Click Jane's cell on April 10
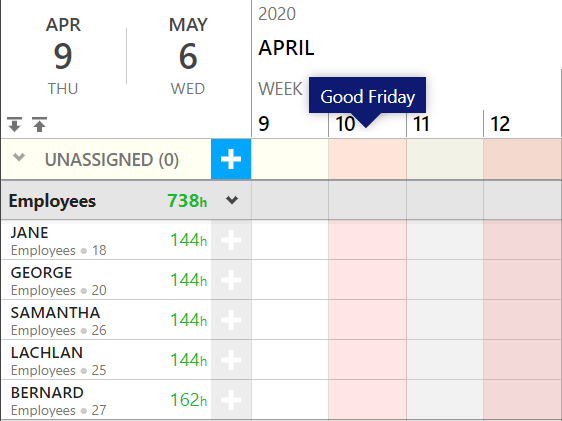Viewport: 562px width, 421px height. point(367,240)
